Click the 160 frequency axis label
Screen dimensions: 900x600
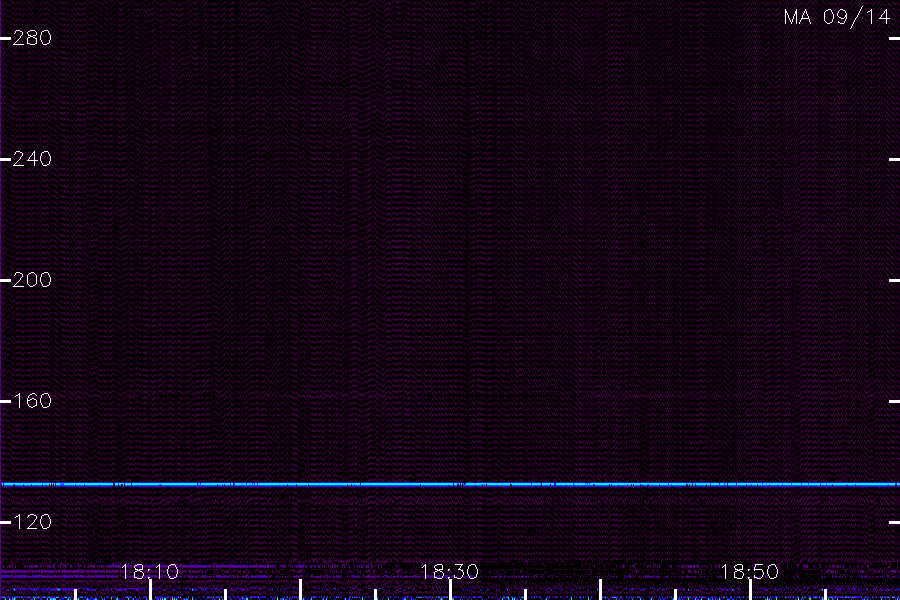(32, 401)
